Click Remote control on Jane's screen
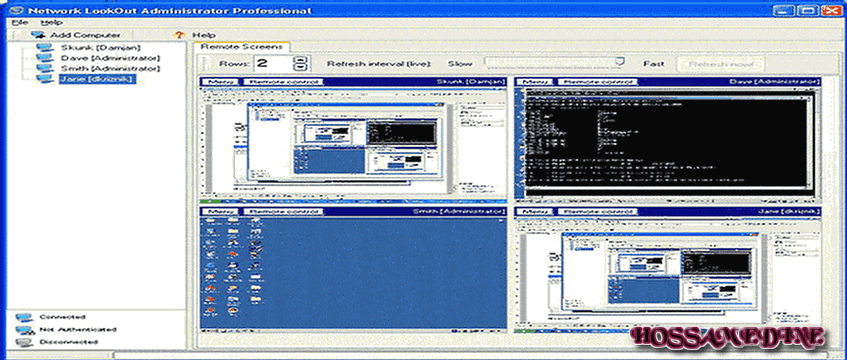The width and height of the screenshot is (847, 360). pyautogui.click(x=598, y=211)
